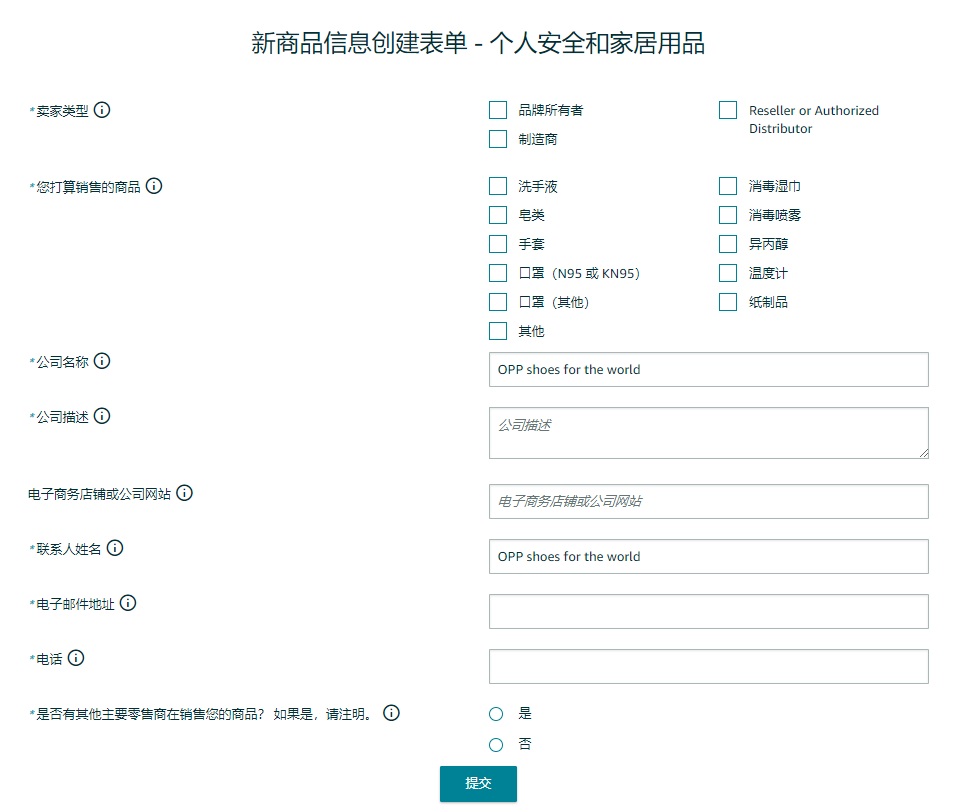Click the 电子商务店铺或公司网站 info icon

click(184, 493)
